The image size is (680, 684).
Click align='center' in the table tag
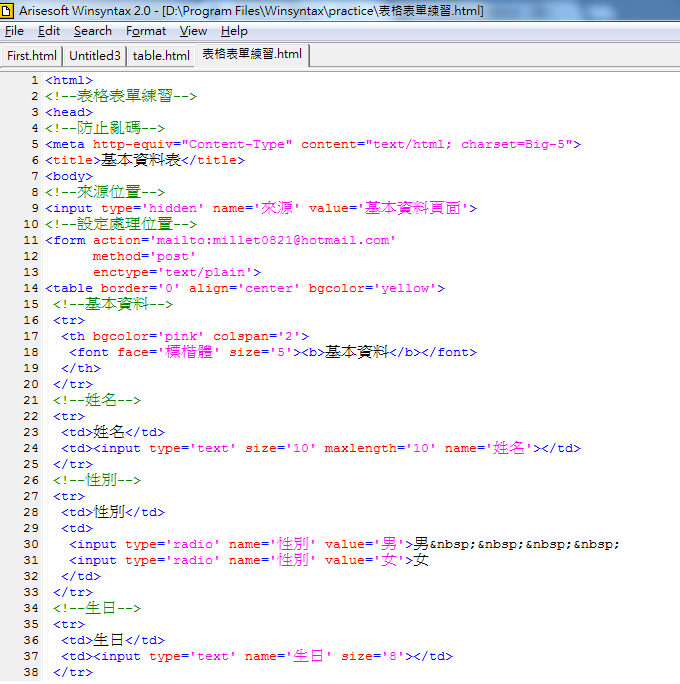245,288
